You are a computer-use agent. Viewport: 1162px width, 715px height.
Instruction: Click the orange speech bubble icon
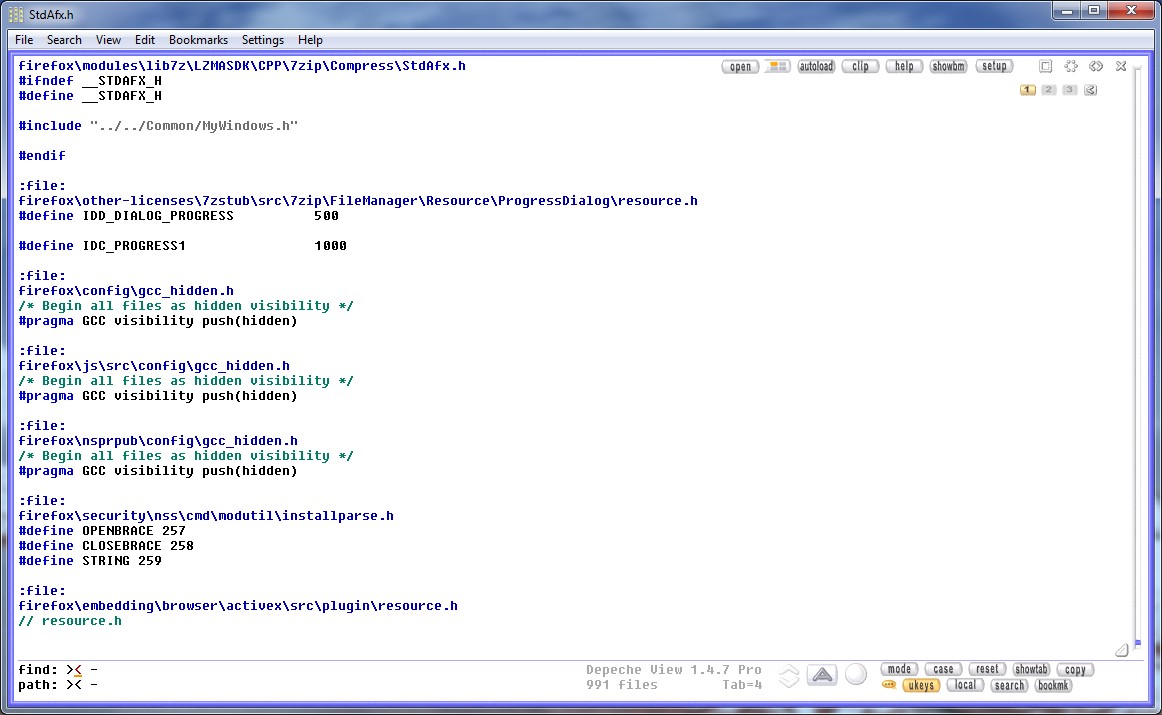click(x=888, y=685)
